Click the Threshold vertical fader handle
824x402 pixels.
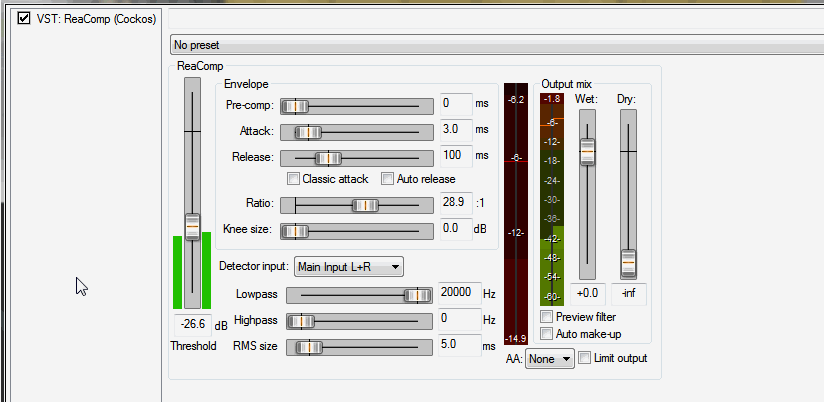pyautogui.click(x=193, y=227)
